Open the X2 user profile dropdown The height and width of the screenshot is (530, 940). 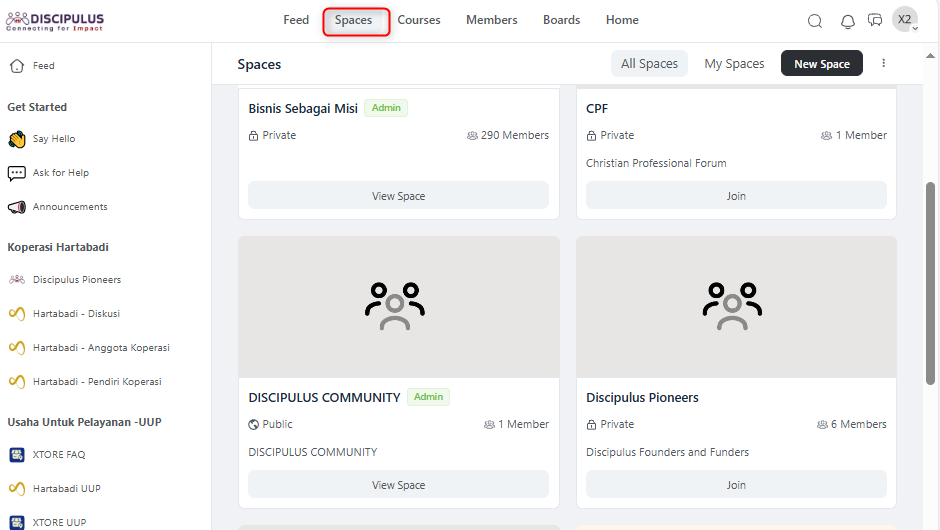905,20
